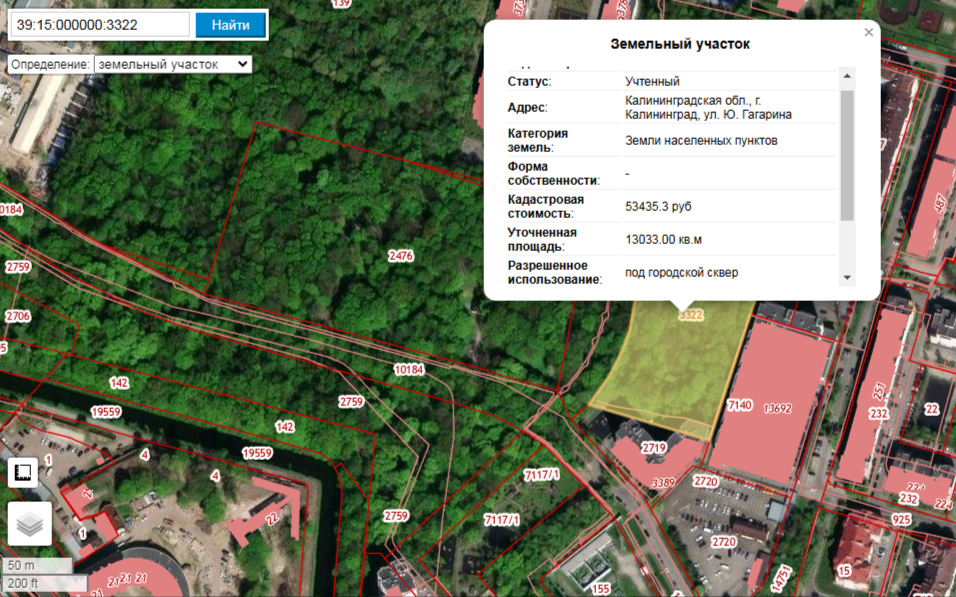The image size is (956, 597).
Task: Select parcel 2476 on the map
Action: point(400,256)
